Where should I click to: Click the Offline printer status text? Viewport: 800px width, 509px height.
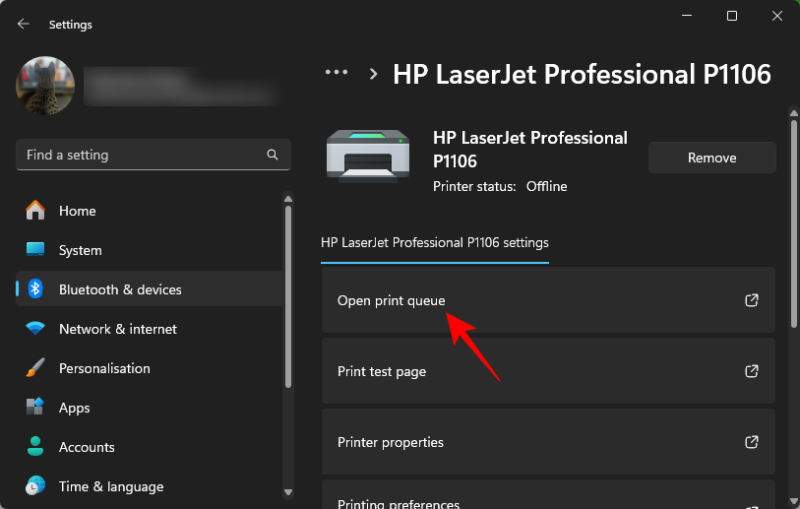pos(546,186)
